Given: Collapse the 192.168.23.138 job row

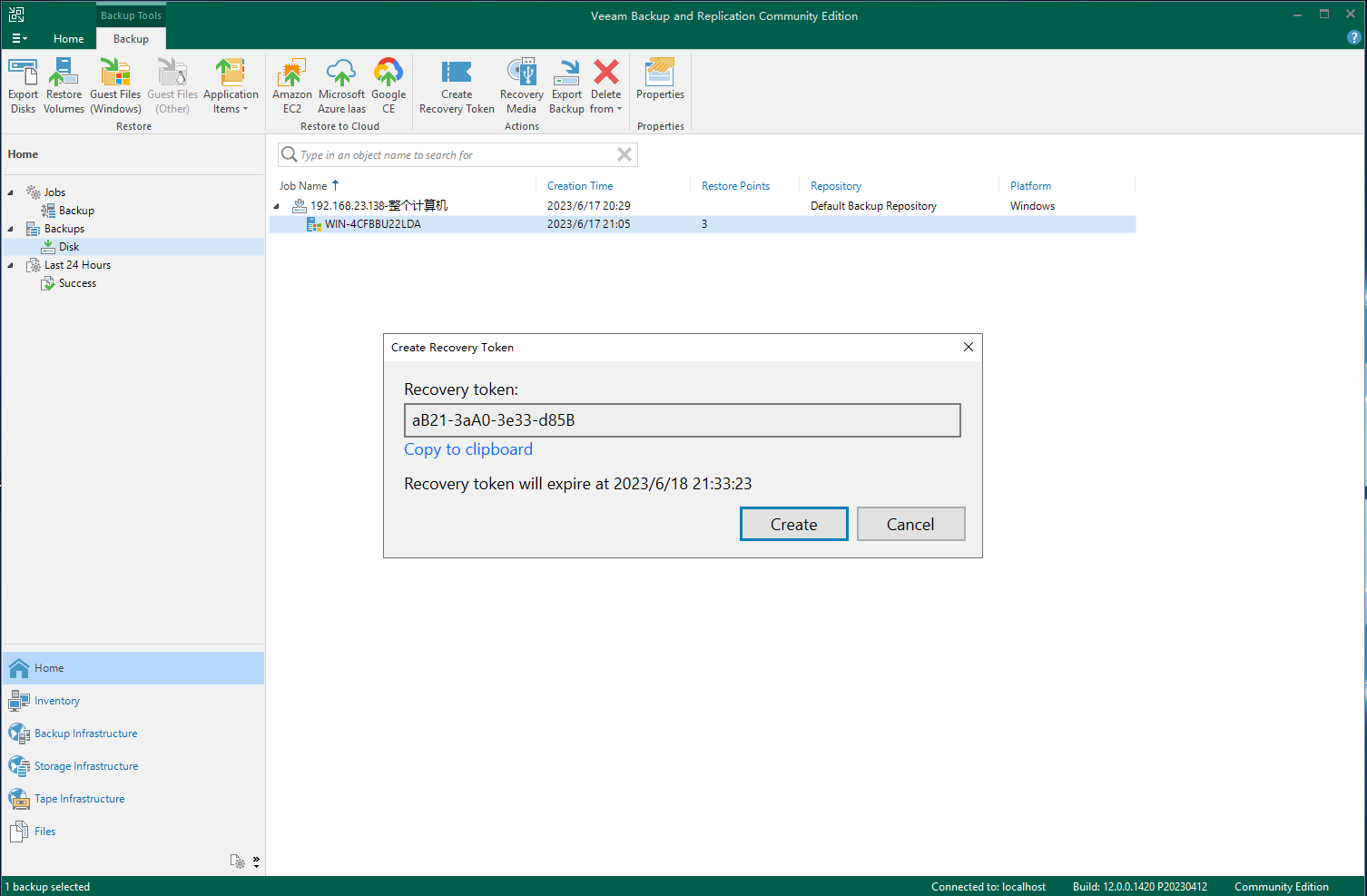Looking at the screenshot, I should [x=277, y=206].
